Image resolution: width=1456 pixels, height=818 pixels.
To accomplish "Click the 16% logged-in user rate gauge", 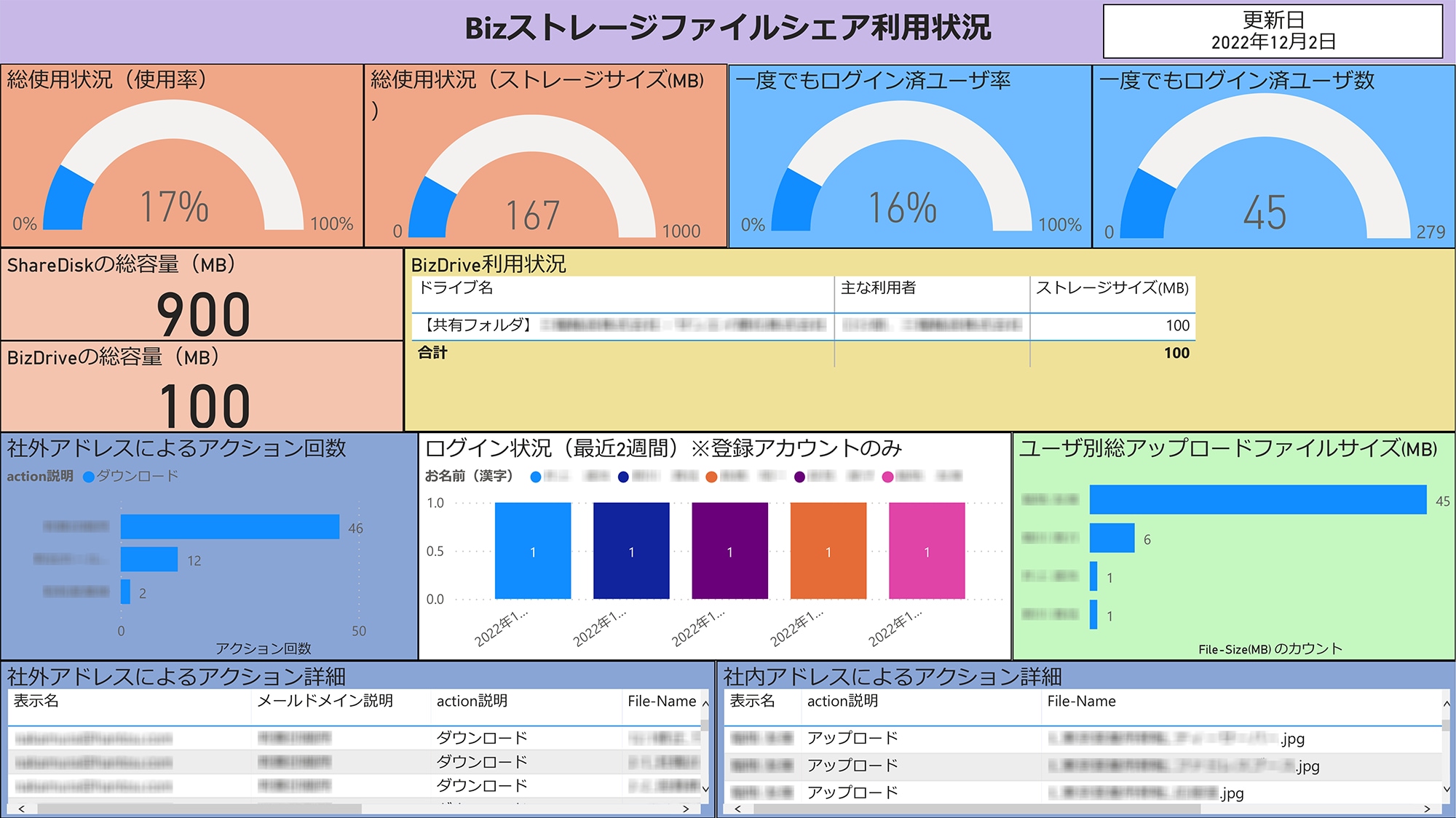I will click(901, 166).
